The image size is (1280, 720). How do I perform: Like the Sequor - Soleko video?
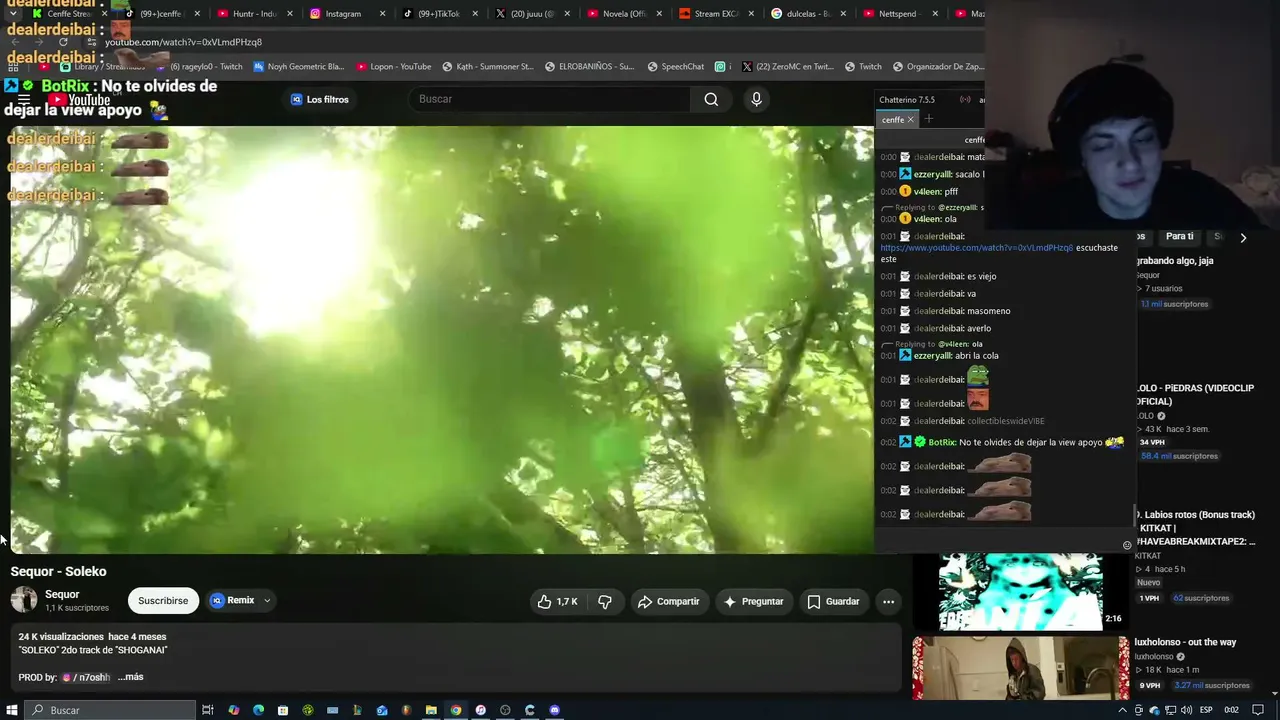[557, 601]
